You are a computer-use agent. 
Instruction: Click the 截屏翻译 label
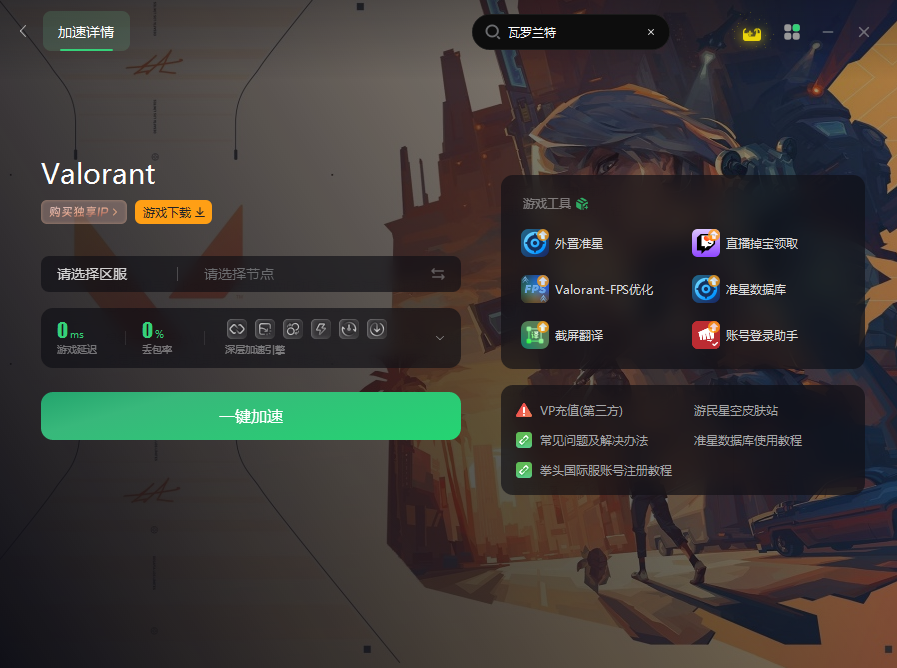pos(579,336)
